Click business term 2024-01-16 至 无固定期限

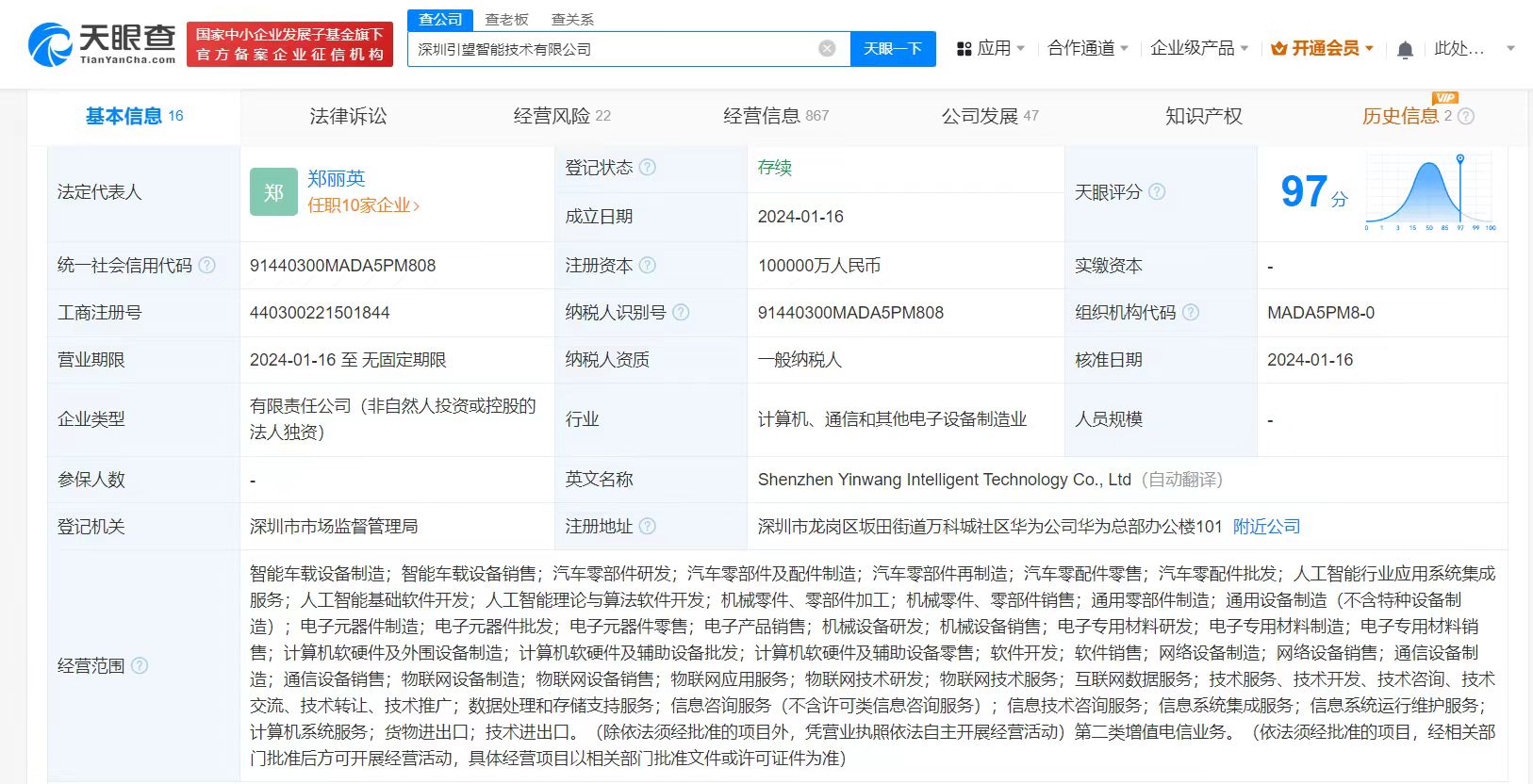(348, 360)
